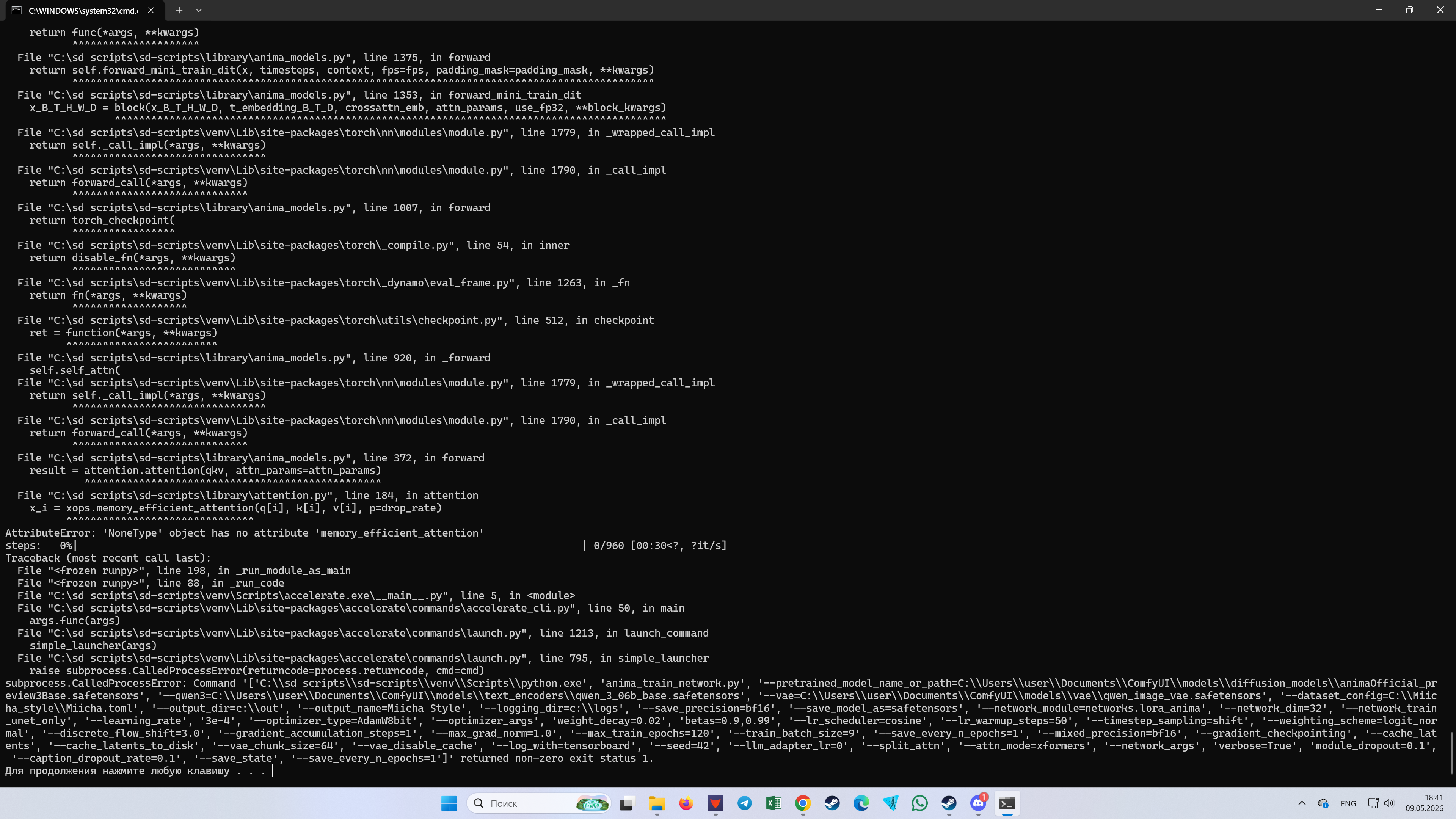The image size is (1456, 819).
Task: Open Task View from the taskbar
Action: [x=627, y=803]
